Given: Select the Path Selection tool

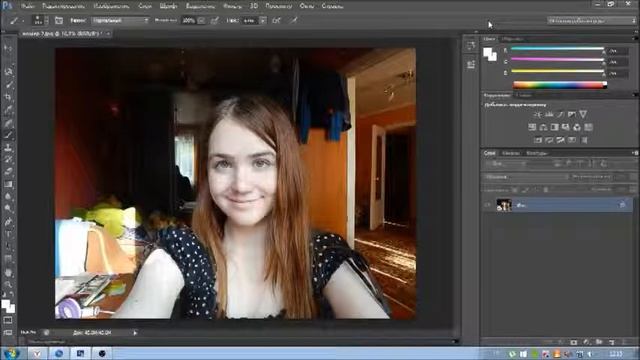Looking at the screenshot, I should pos(8,247).
